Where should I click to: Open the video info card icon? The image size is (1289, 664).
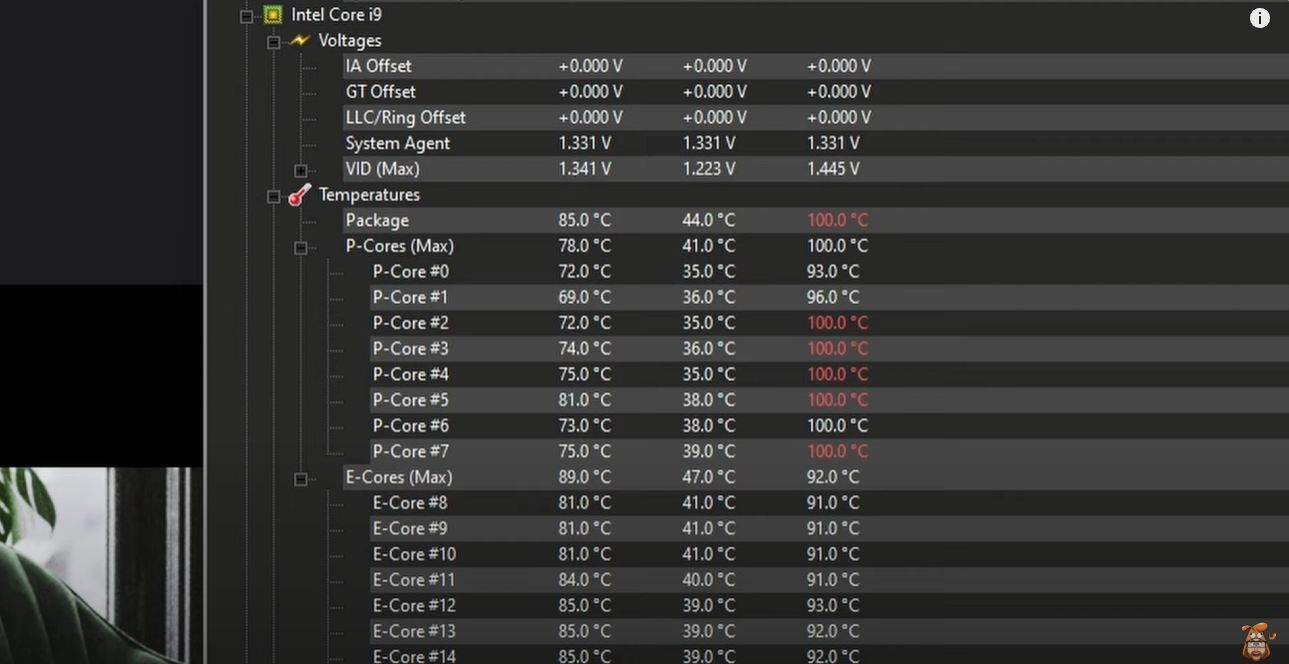tap(1260, 17)
